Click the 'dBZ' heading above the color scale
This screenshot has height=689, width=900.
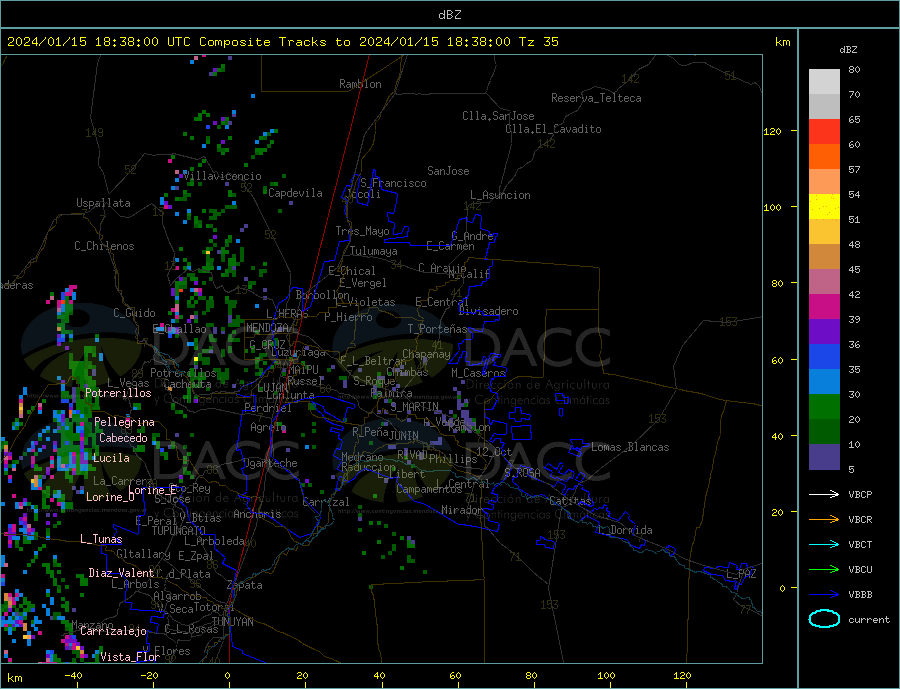(848, 50)
